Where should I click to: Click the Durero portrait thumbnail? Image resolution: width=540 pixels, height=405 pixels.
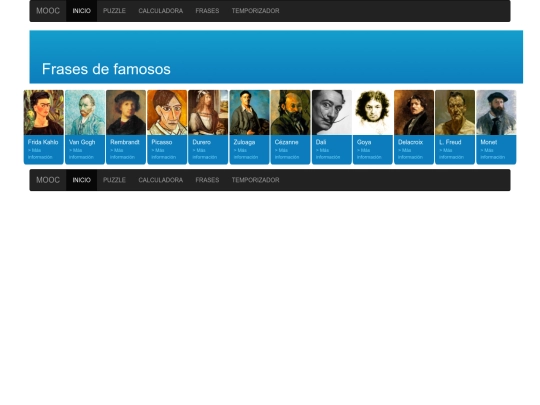coord(208,112)
